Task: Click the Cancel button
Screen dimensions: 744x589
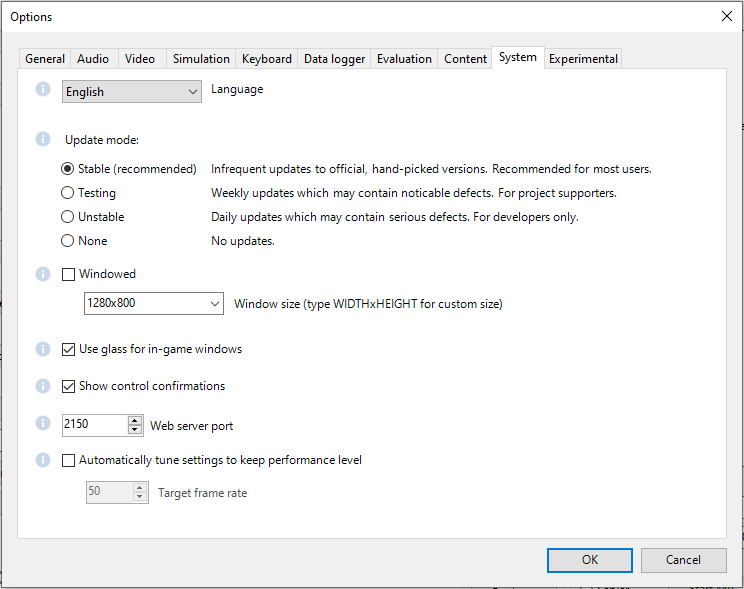Action: coord(683,560)
